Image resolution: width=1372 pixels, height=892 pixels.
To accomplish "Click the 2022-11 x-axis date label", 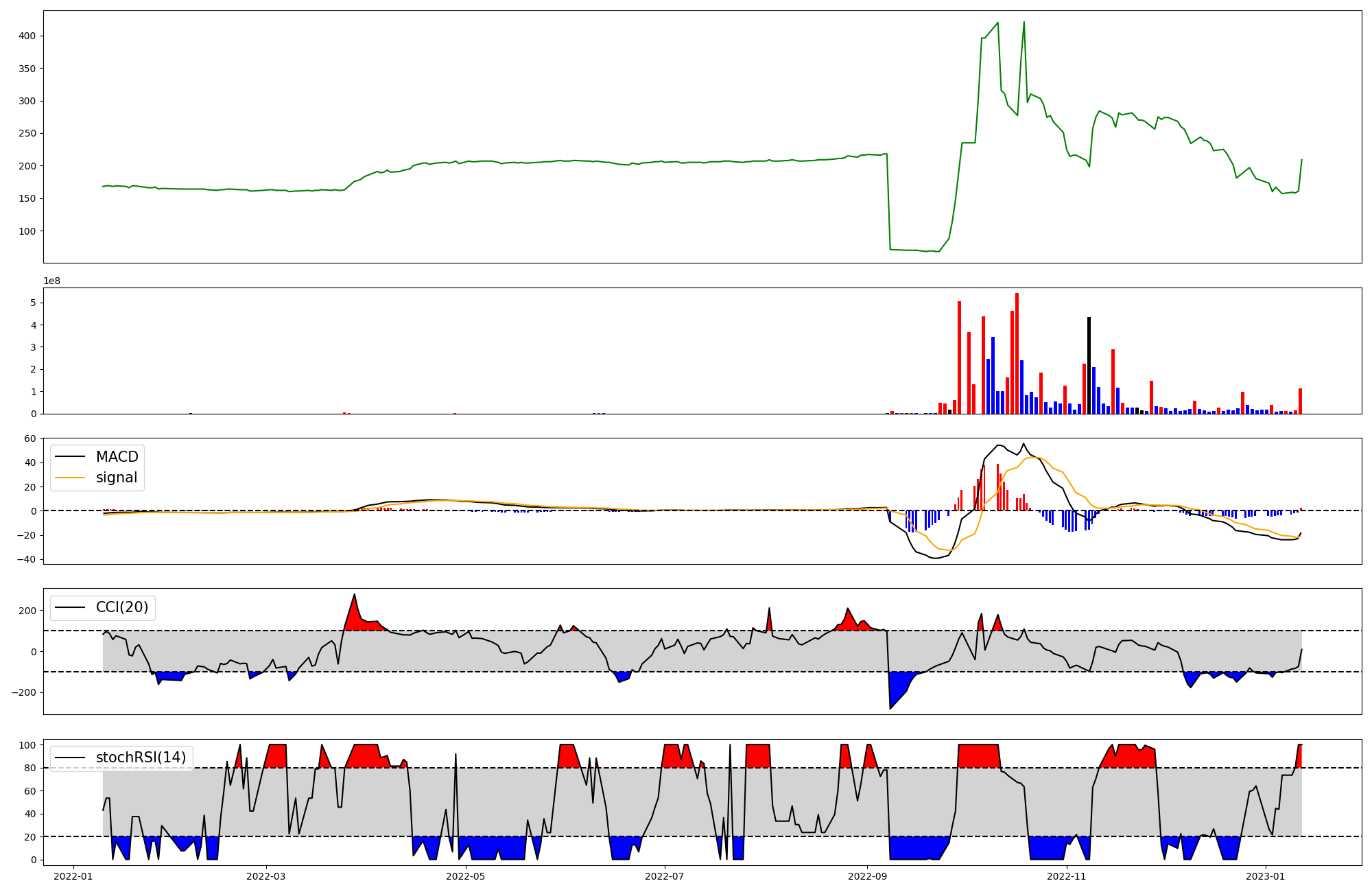I will pos(1067,876).
